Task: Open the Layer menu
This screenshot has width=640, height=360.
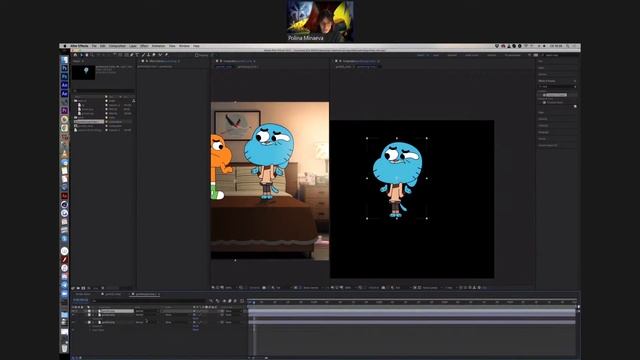Action: pos(133,46)
